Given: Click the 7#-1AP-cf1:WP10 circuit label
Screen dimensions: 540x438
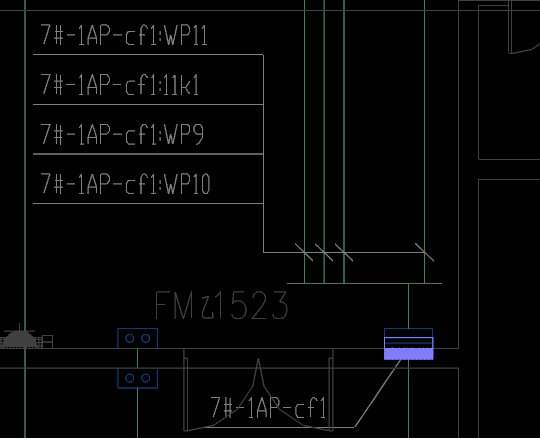Looking at the screenshot, I should 125,184.
